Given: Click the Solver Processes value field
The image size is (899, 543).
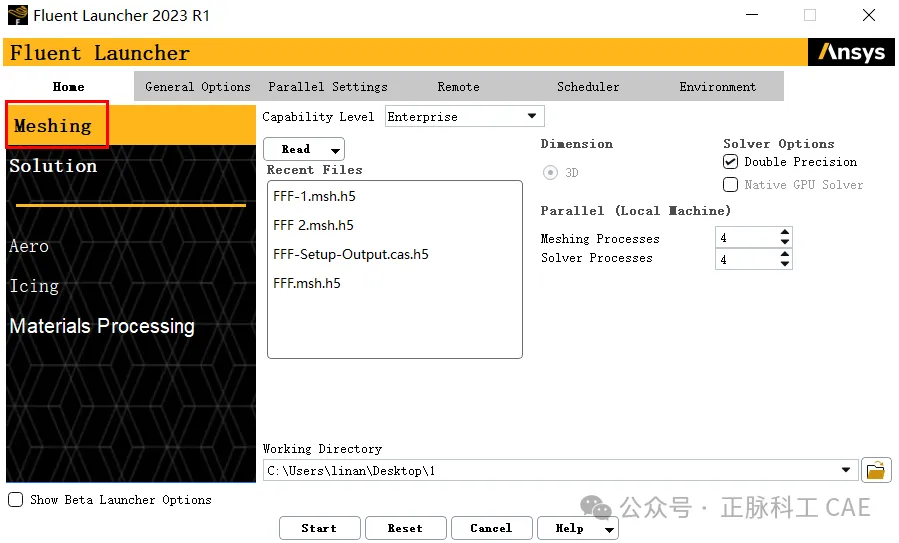Looking at the screenshot, I should tap(746, 259).
